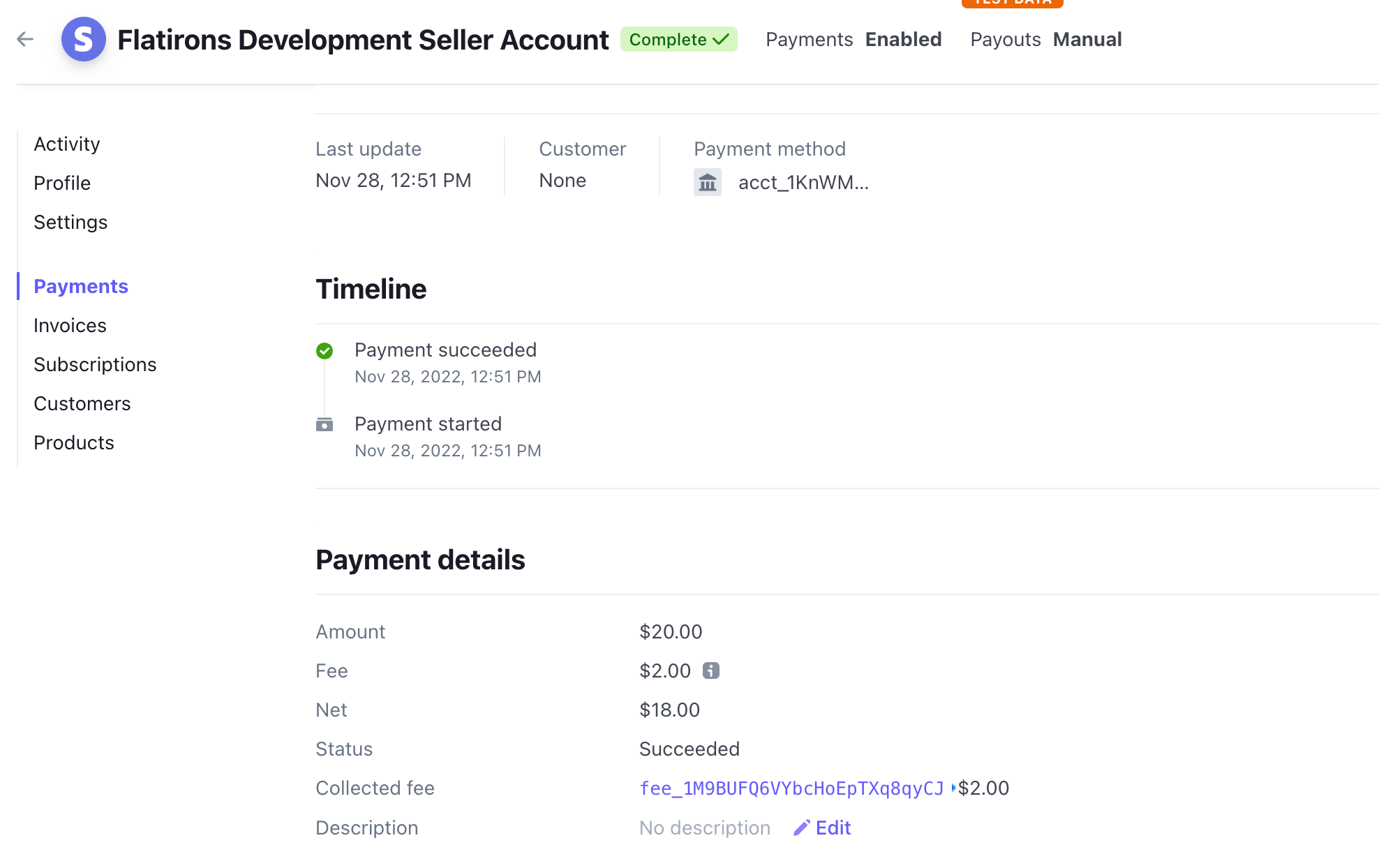Go back using the left arrow icon
This screenshot has height=868, width=1379.
click(x=25, y=39)
